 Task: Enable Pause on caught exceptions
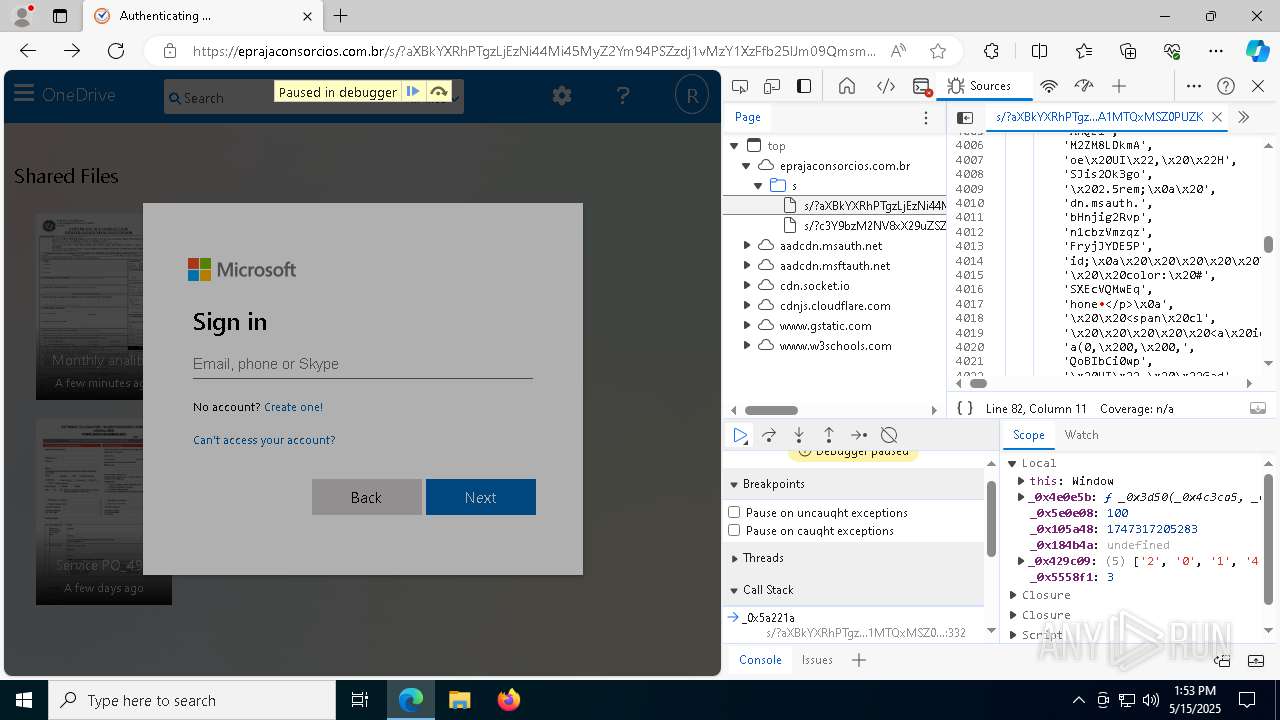click(734, 530)
